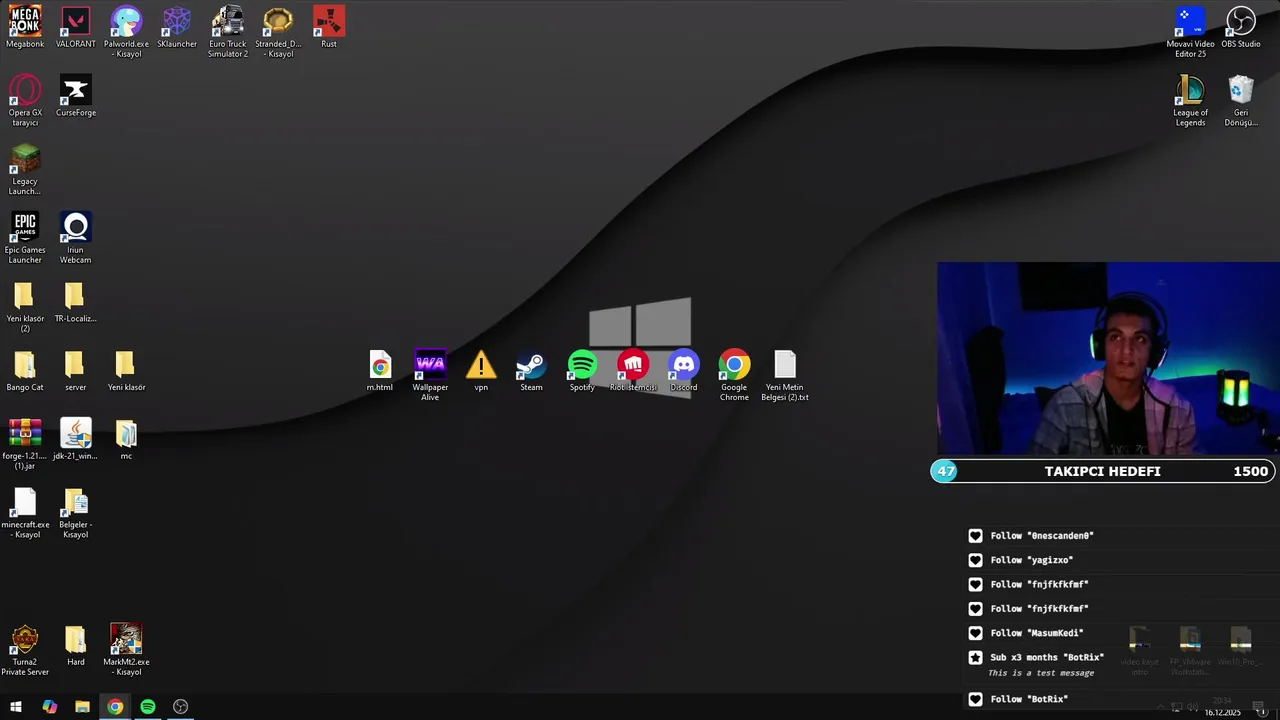Select the mc zipped folder
Screen dimensions: 1280x720
point(126,440)
